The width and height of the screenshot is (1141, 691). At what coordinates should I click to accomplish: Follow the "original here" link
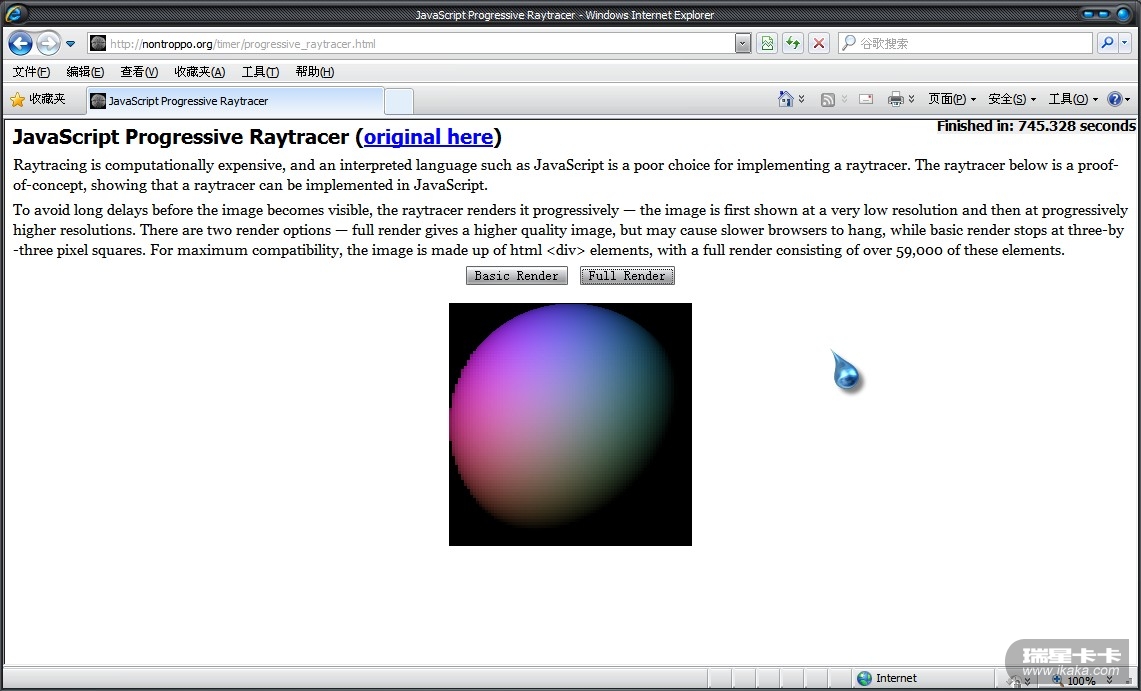pos(428,137)
